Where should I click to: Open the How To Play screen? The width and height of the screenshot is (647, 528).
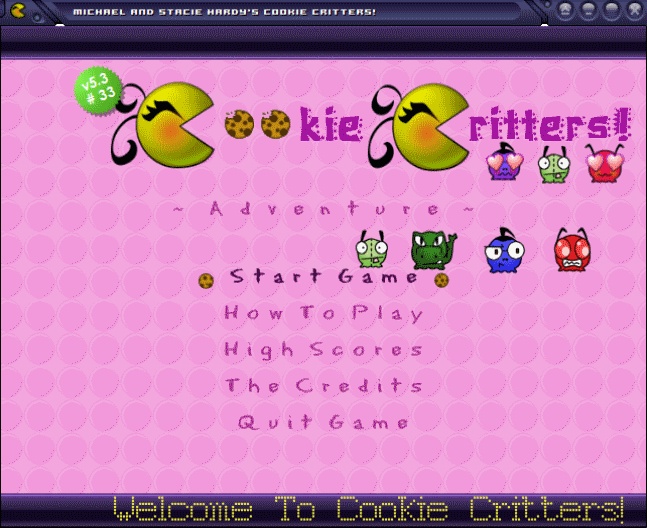tap(324, 314)
